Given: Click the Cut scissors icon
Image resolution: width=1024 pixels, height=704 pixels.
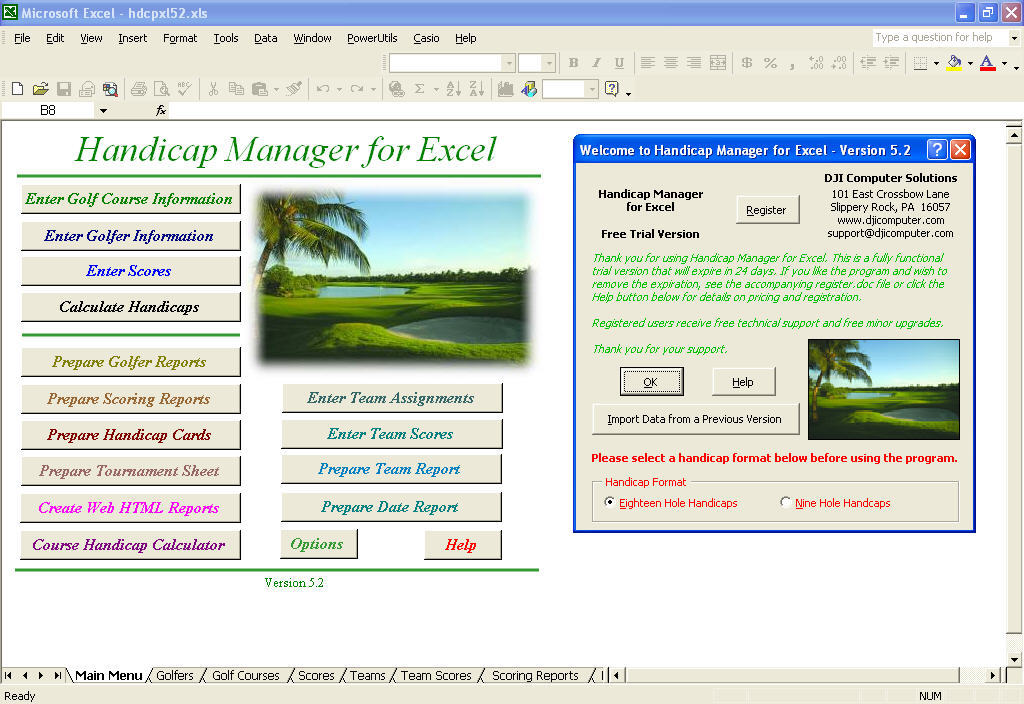Looking at the screenshot, I should click(213, 89).
